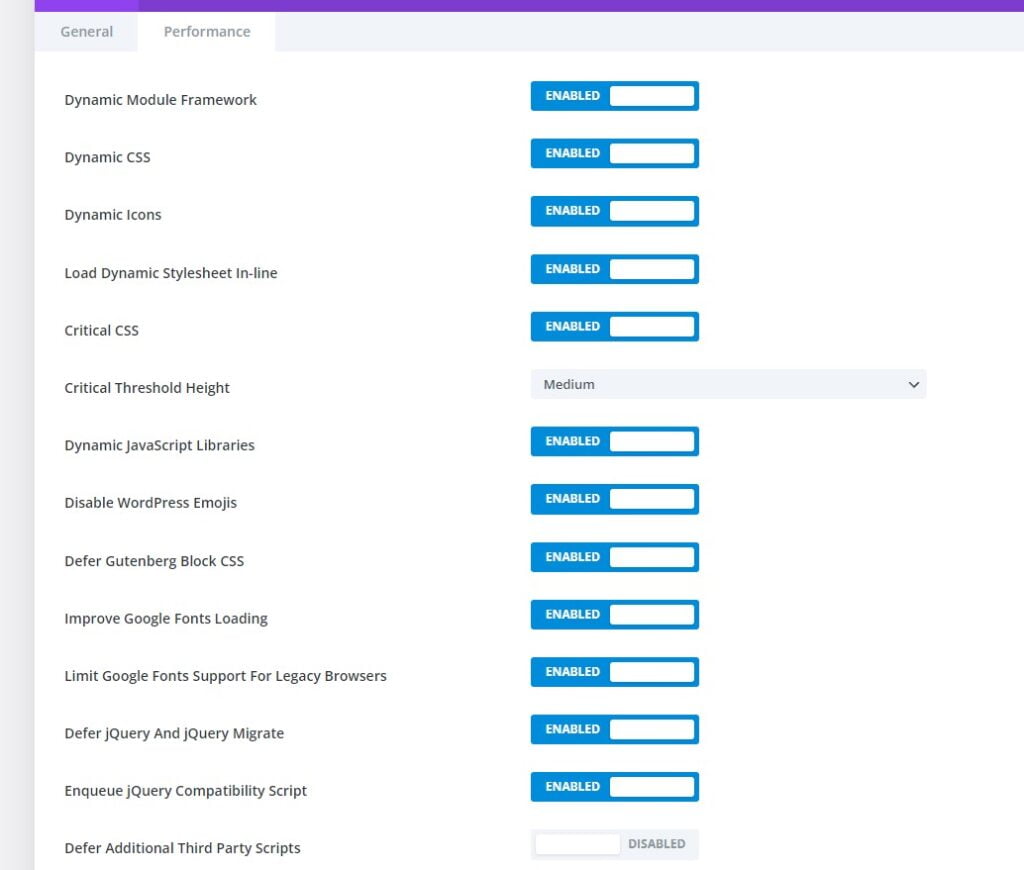Enable Defer Additional Third Party Scripts
1024x870 pixels.
[615, 845]
